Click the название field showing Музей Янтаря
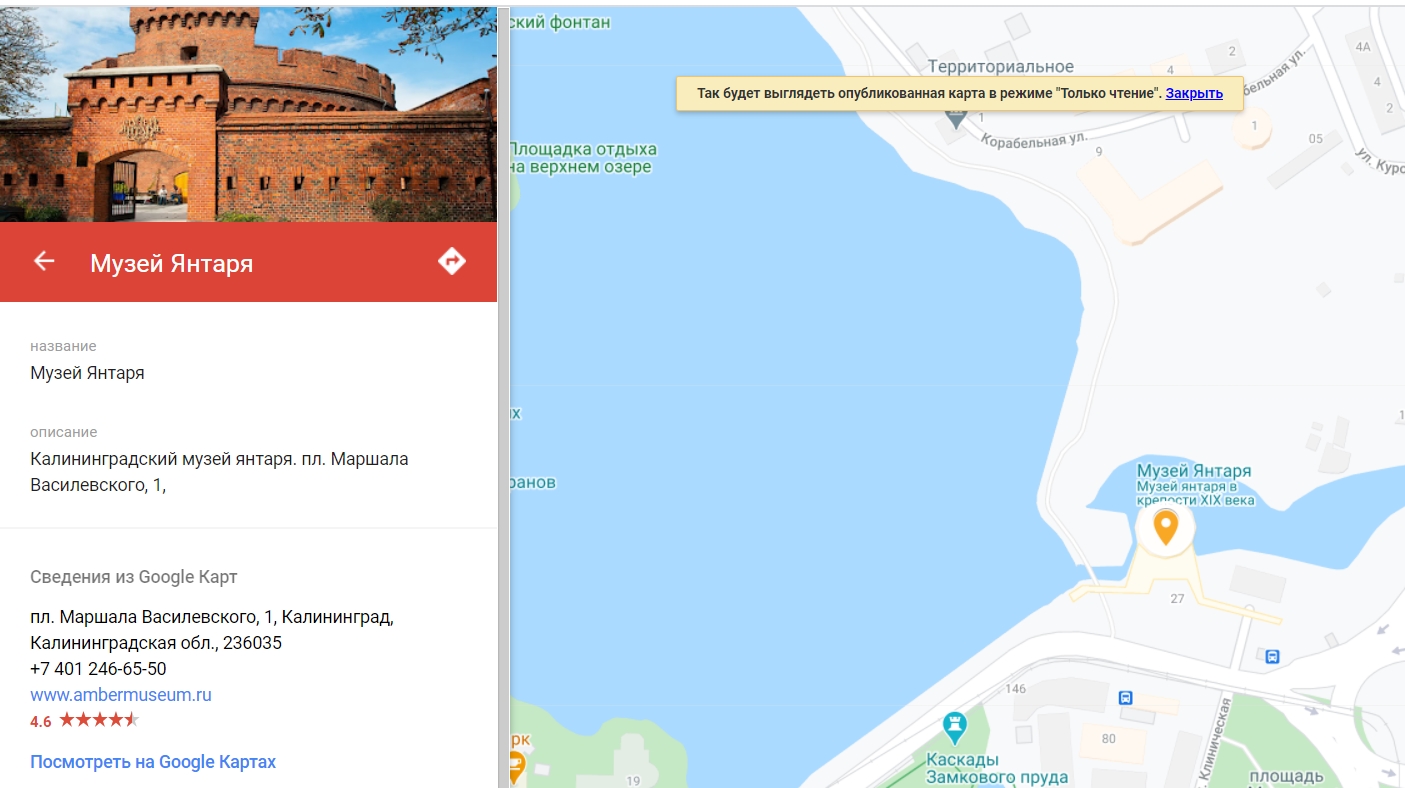The height and width of the screenshot is (788, 1405). tap(85, 372)
